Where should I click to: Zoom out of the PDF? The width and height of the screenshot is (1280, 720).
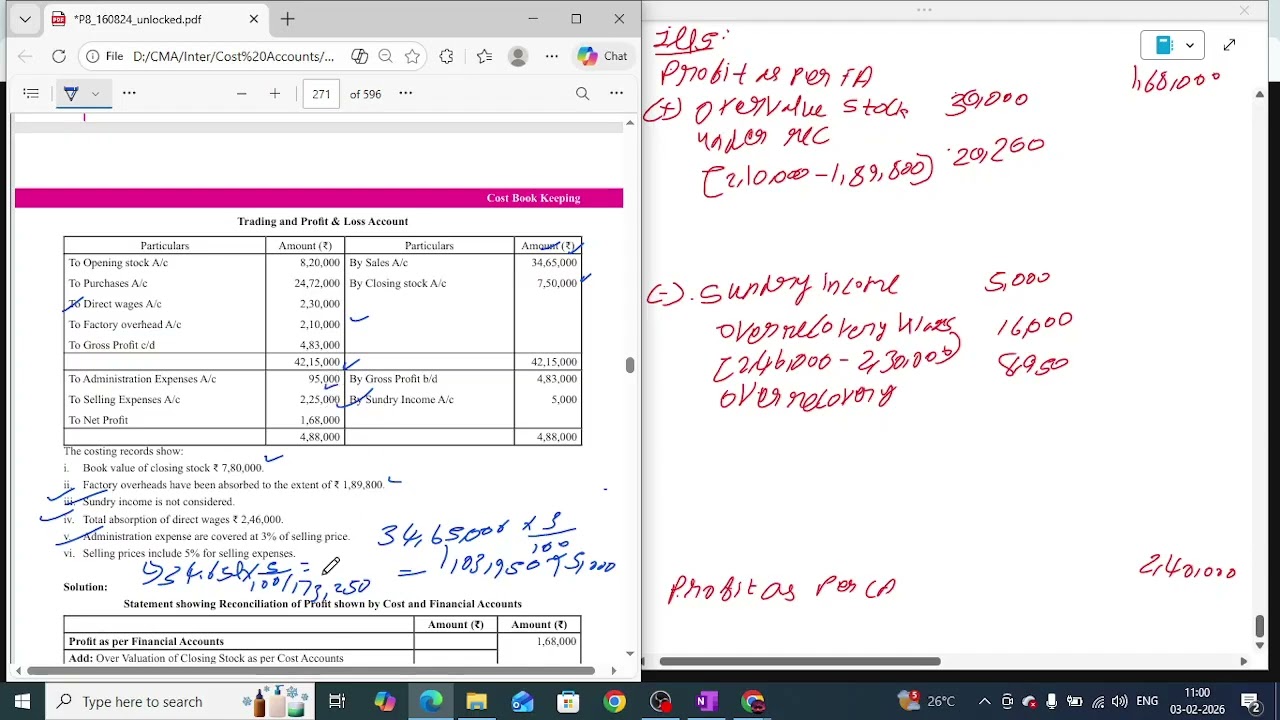coord(241,93)
